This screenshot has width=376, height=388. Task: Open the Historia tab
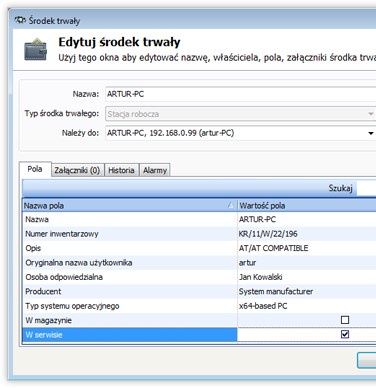[121, 170]
